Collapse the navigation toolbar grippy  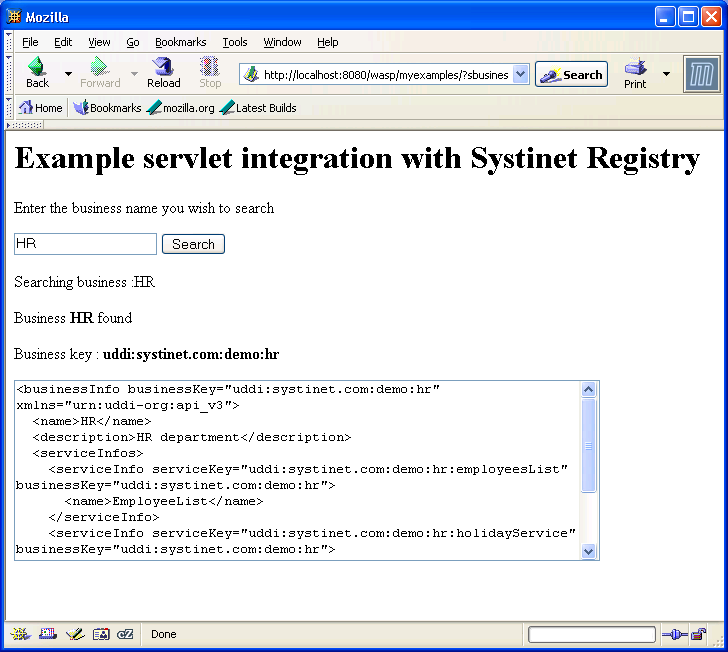(x=8, y=73)
